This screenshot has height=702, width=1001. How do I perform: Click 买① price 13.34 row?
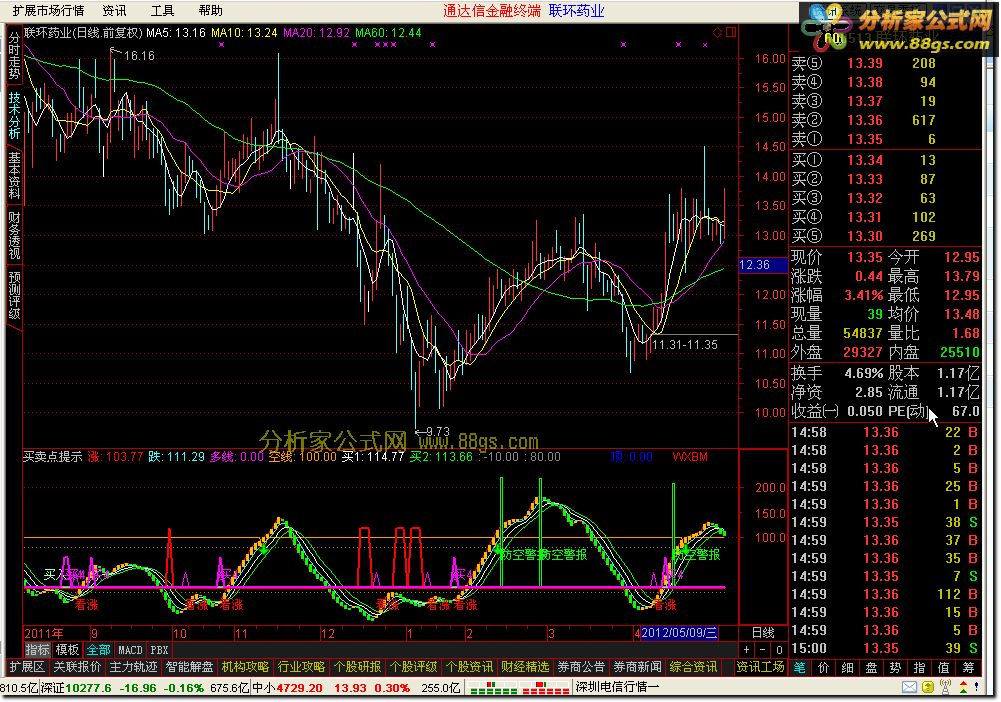885,160
